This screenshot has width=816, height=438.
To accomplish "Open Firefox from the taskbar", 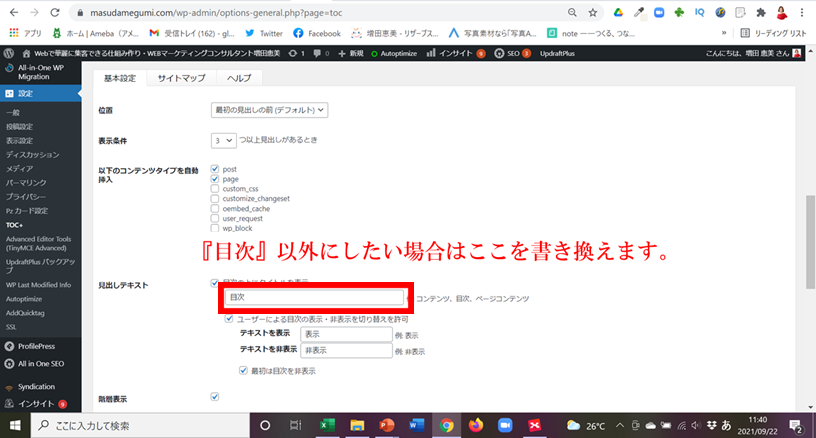I will (476, 426).
